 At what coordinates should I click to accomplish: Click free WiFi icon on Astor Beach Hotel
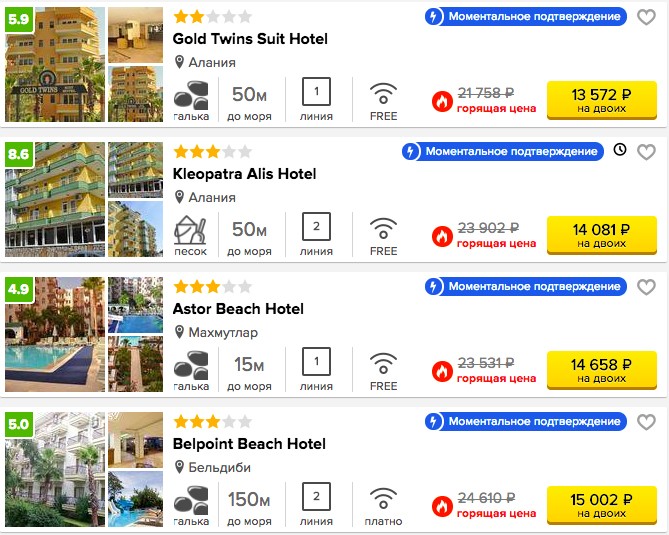coord(383,363)
